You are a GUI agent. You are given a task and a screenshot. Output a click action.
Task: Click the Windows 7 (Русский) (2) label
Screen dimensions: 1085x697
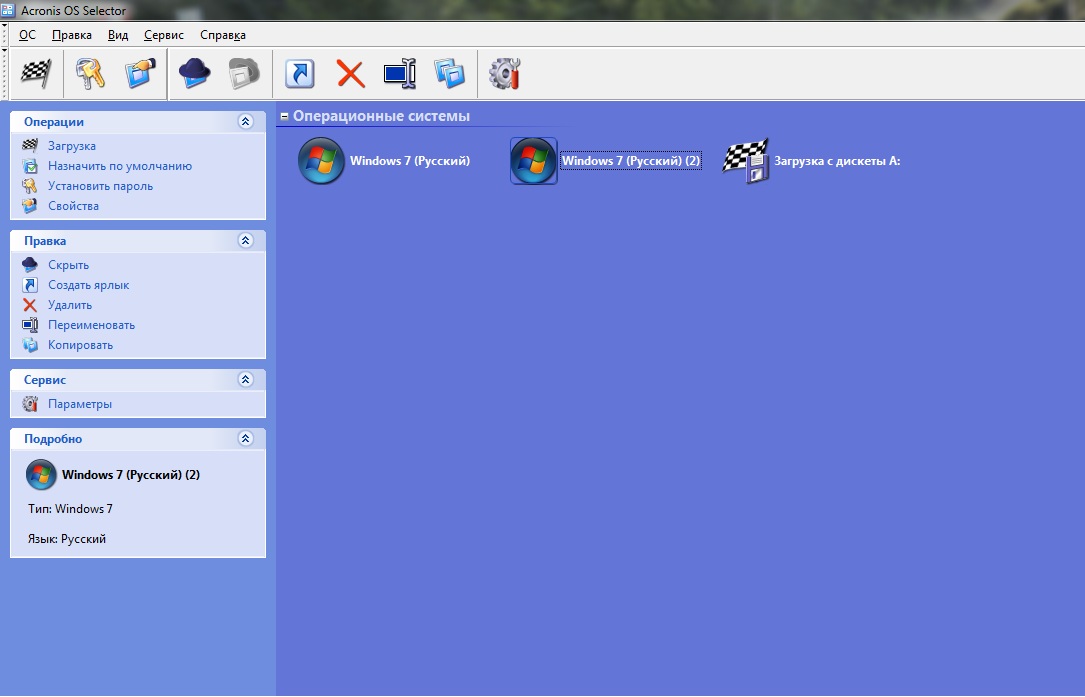click(630, 161)
